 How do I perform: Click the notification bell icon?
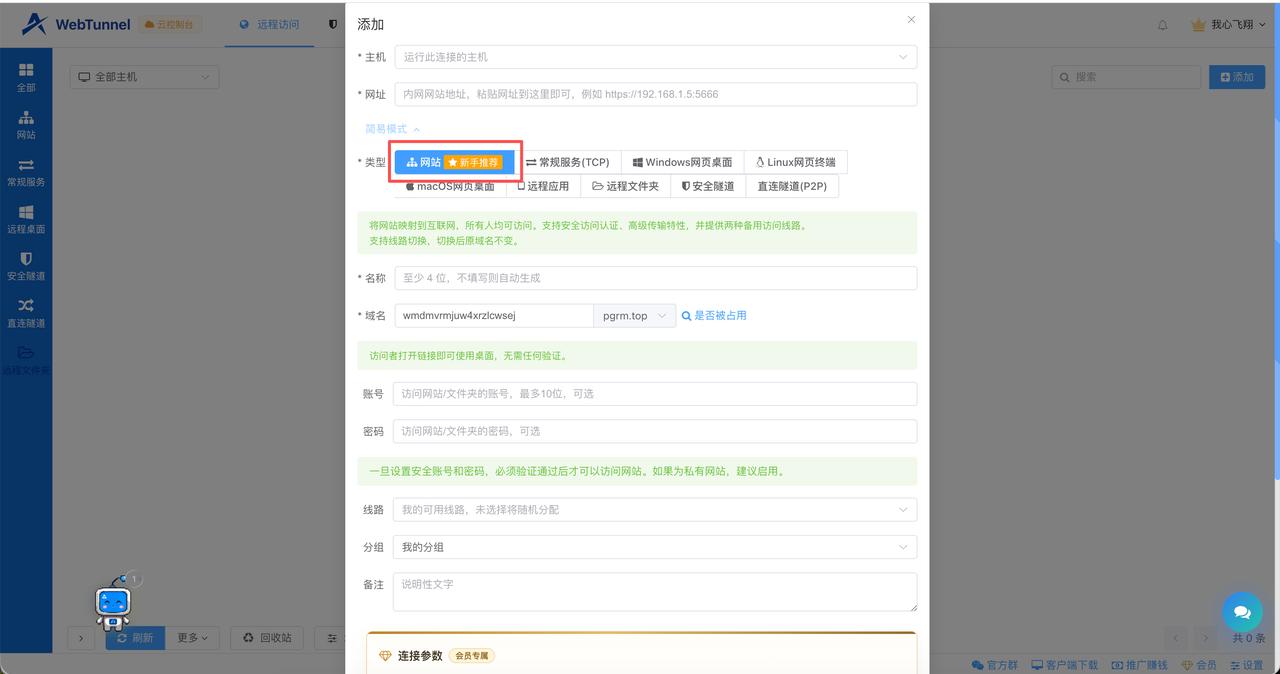point(1162,25)
